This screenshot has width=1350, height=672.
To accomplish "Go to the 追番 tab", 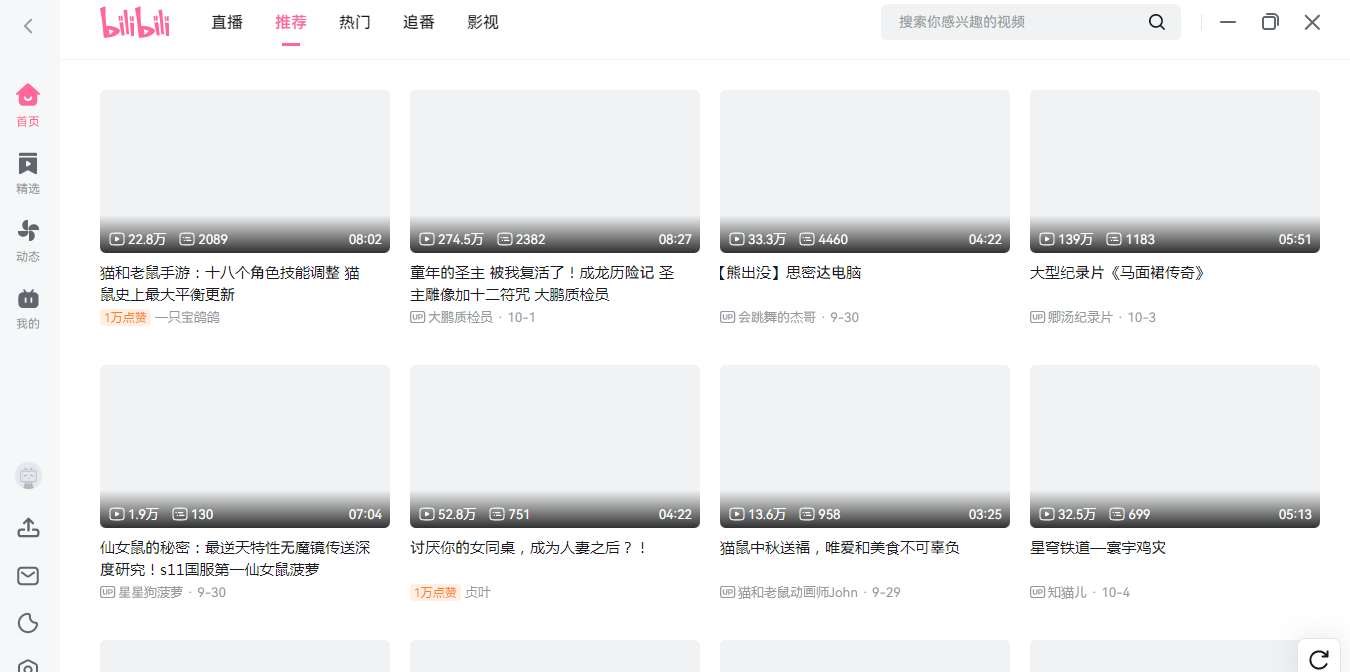I will point(419,22).
